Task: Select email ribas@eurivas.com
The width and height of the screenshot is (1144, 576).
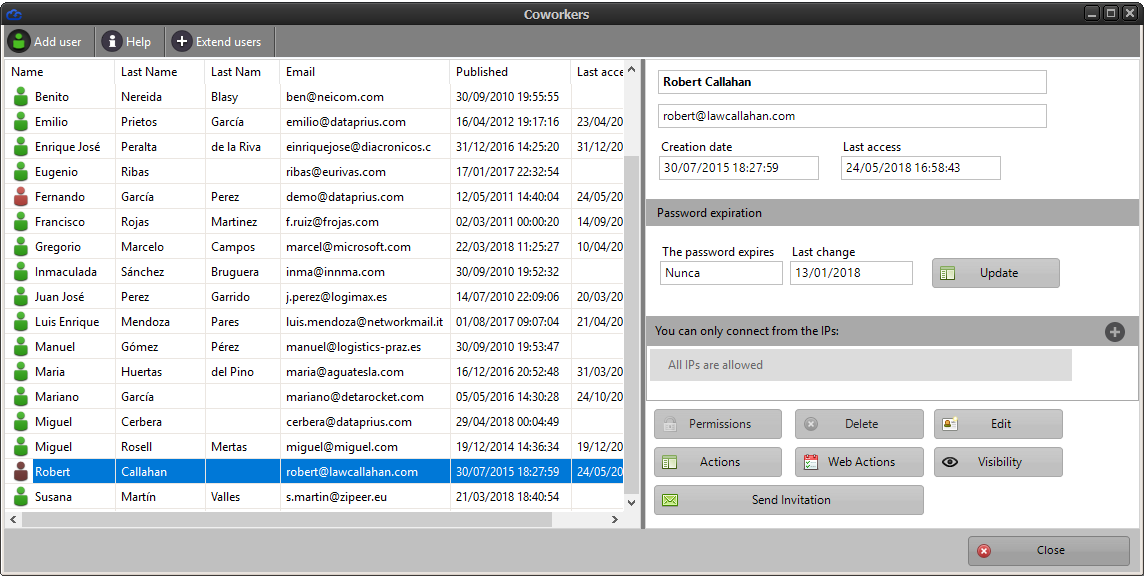Action: (336, 172)
